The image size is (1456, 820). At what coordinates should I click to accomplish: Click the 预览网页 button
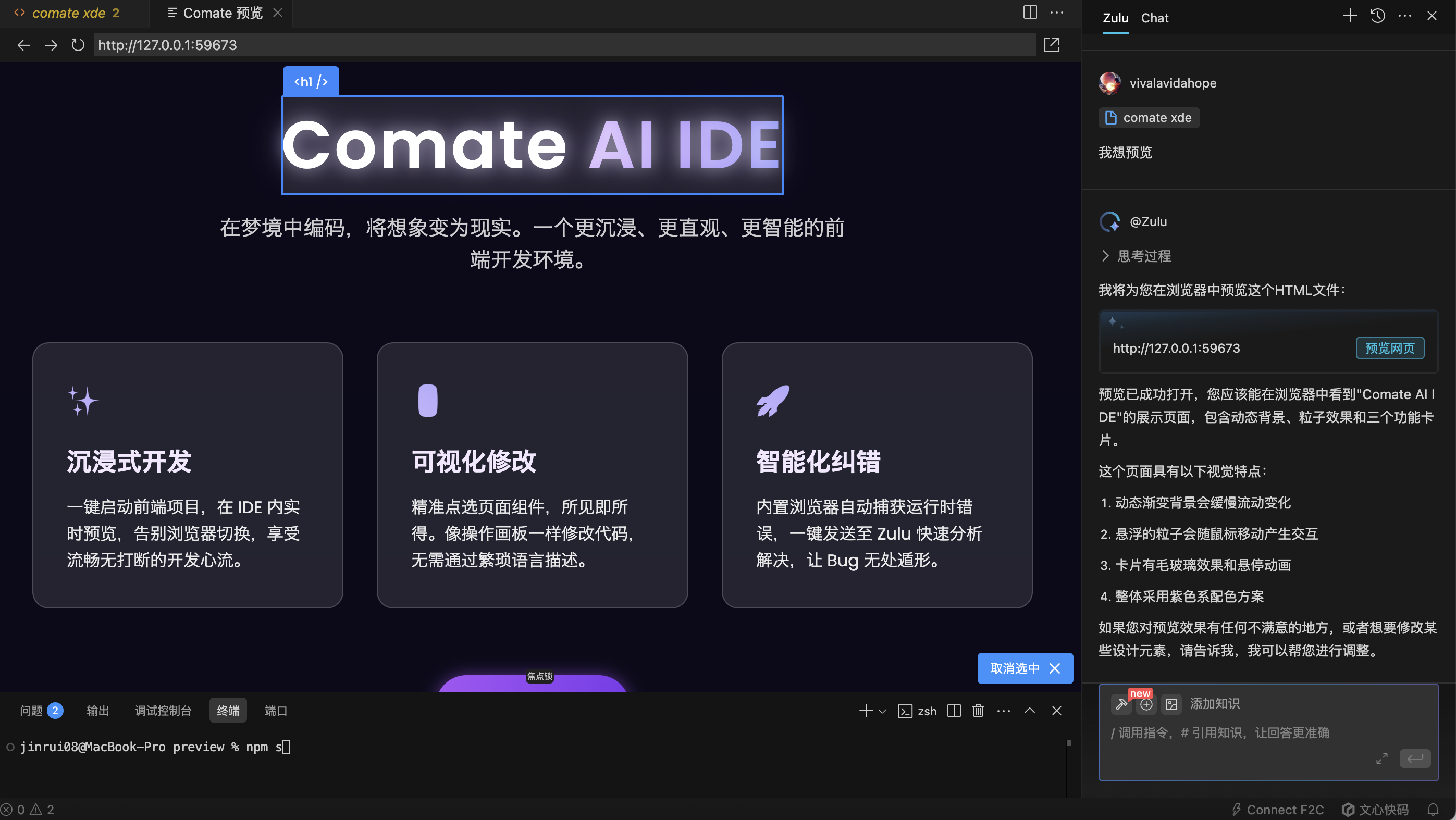point(1389,348)
